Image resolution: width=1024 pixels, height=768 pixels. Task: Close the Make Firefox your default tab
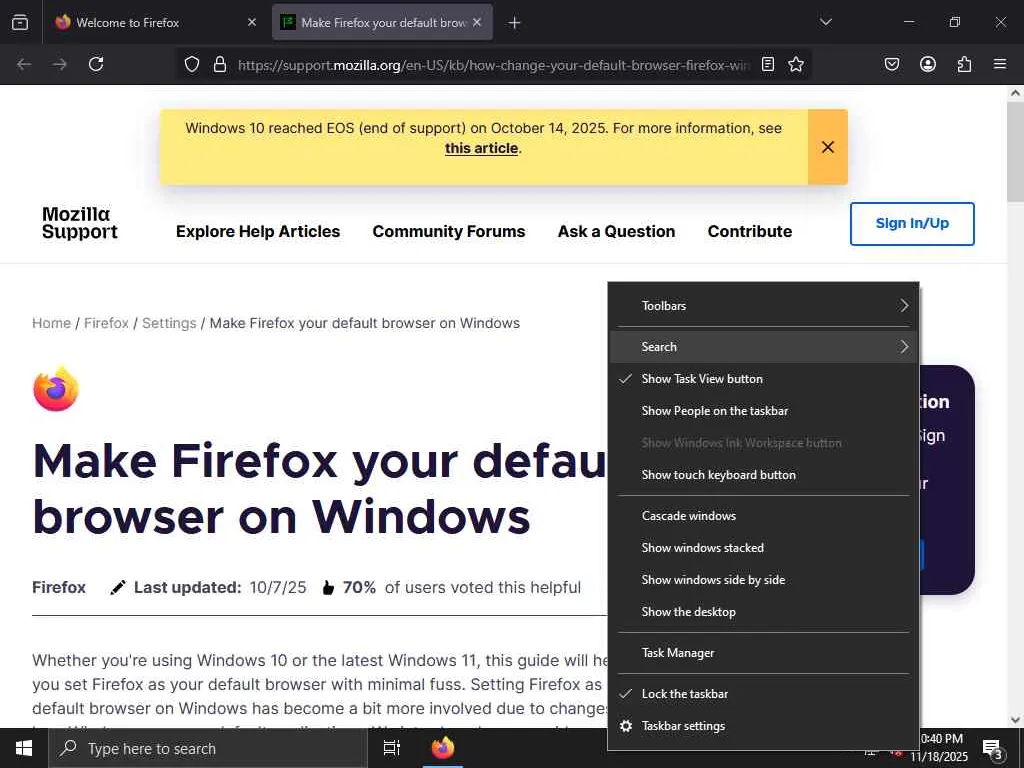pyautogui.click(x=477, y=22)
